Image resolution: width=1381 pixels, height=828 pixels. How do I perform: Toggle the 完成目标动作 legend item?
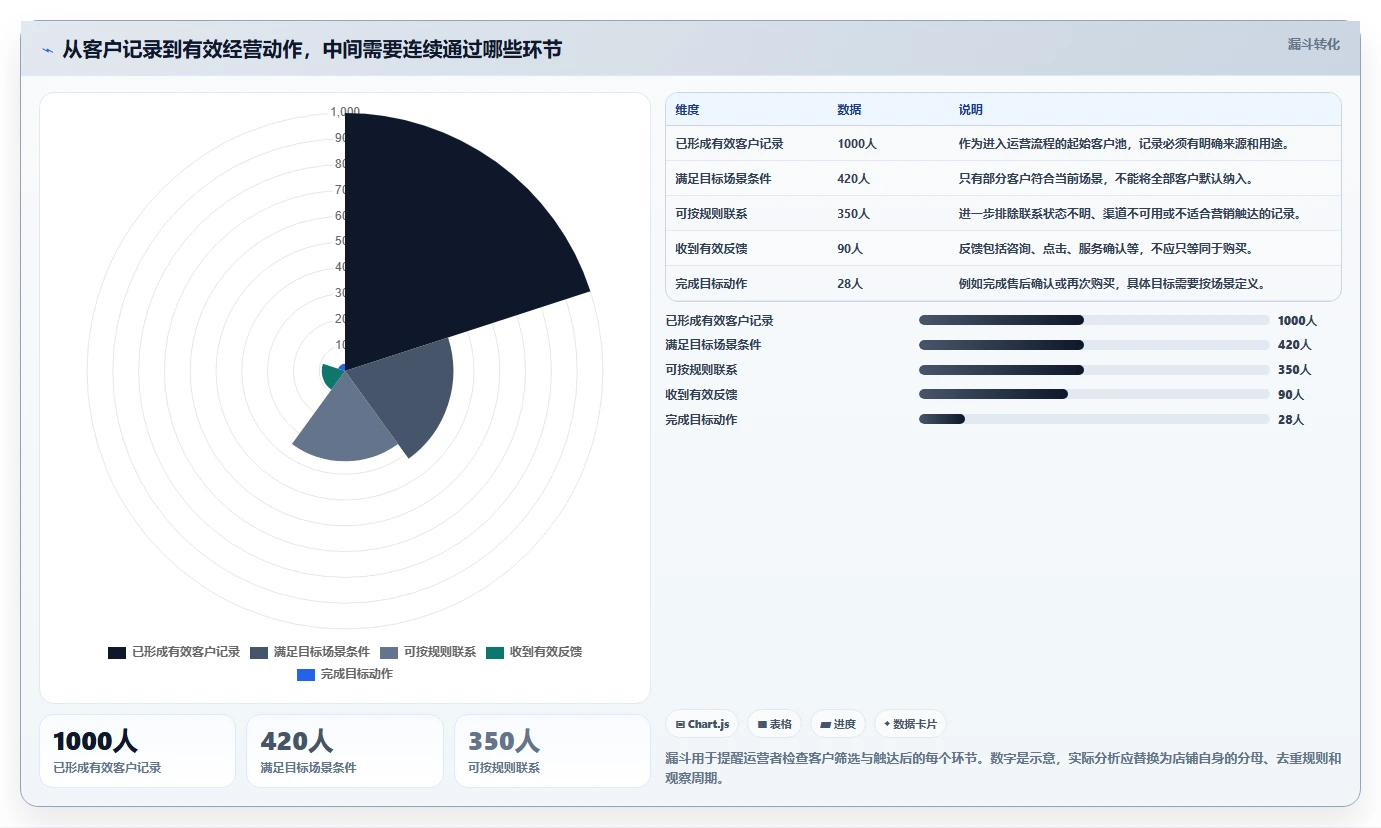coord(345,674)
